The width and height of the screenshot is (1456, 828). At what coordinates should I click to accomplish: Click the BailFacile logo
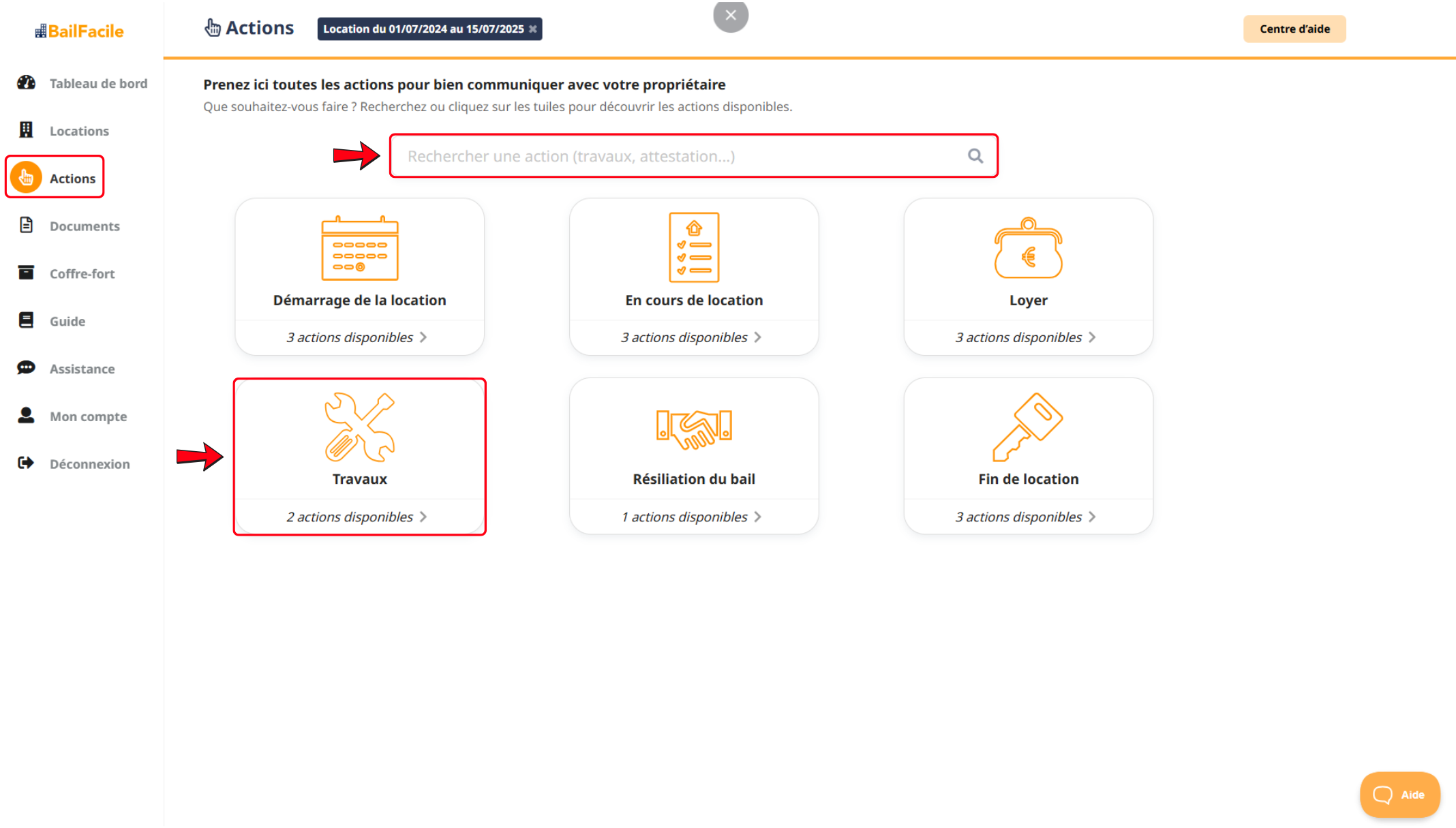(80, 31)
